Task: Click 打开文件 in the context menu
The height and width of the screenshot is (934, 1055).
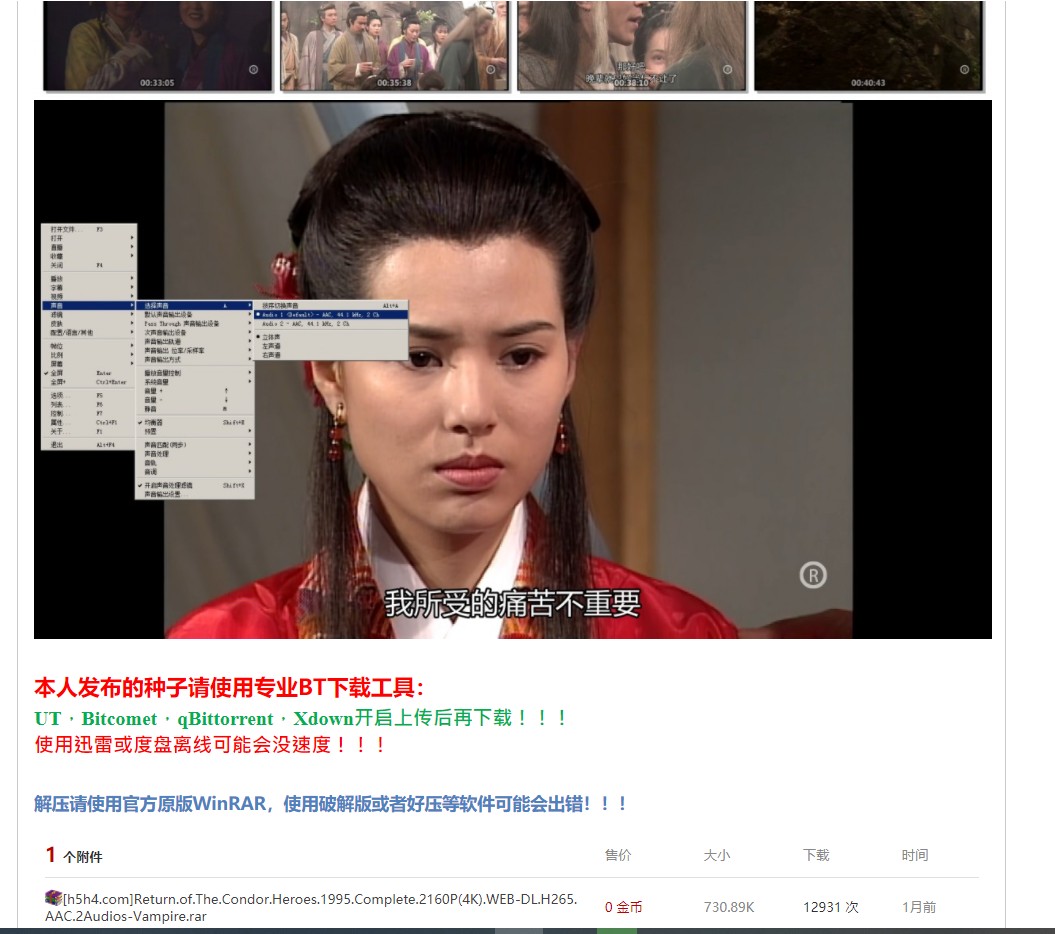Action: point(65,229)
